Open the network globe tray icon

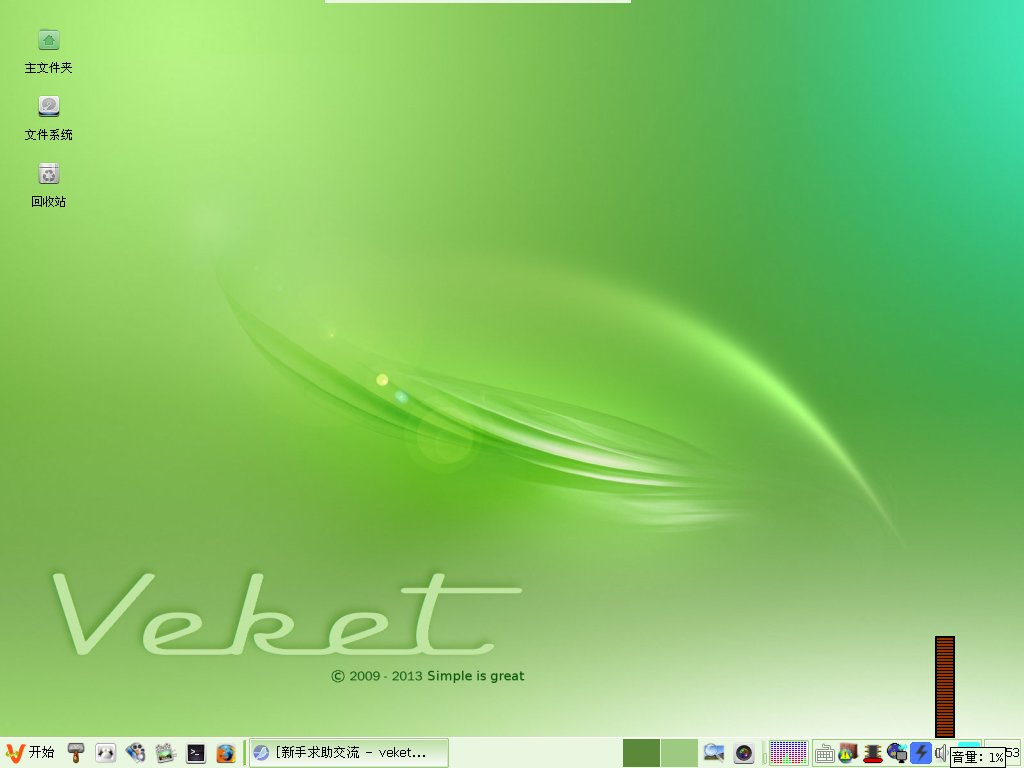coord(897,753)
